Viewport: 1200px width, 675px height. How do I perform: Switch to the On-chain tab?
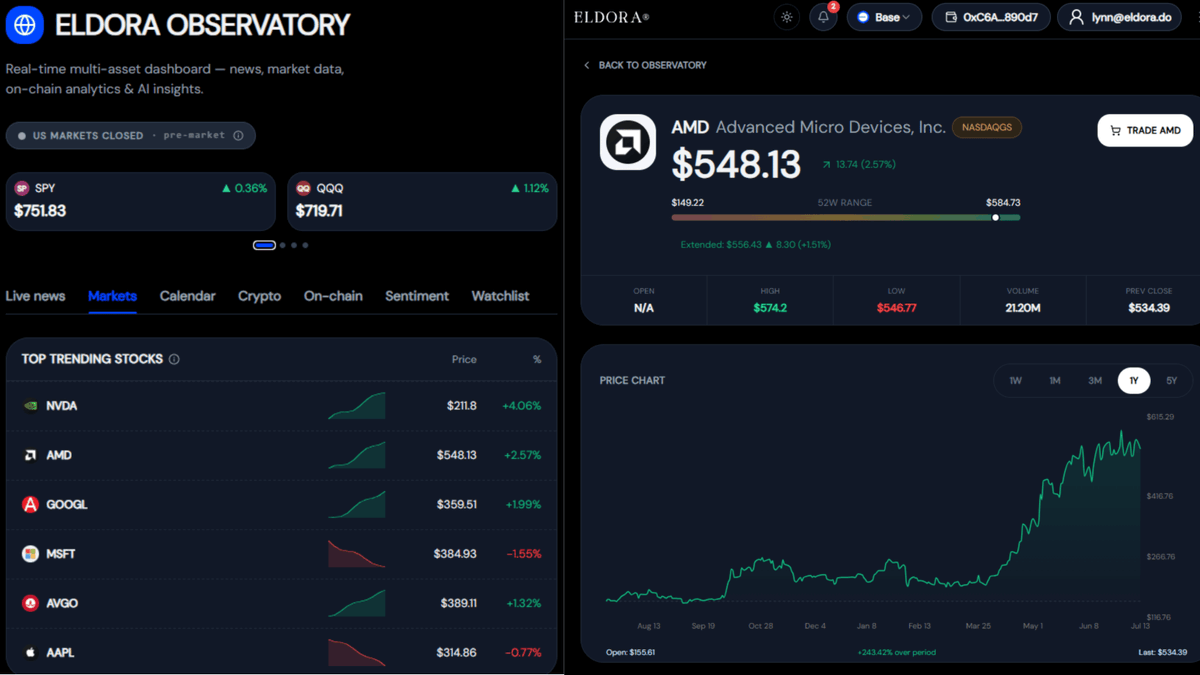333,296
